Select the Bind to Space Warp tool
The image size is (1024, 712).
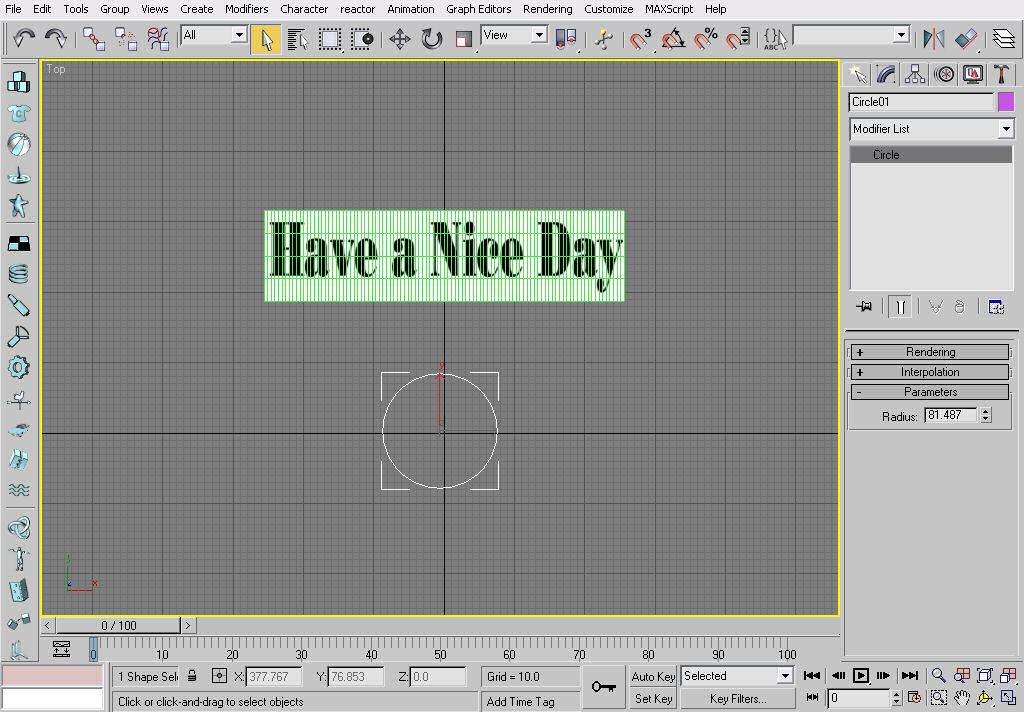158,39
